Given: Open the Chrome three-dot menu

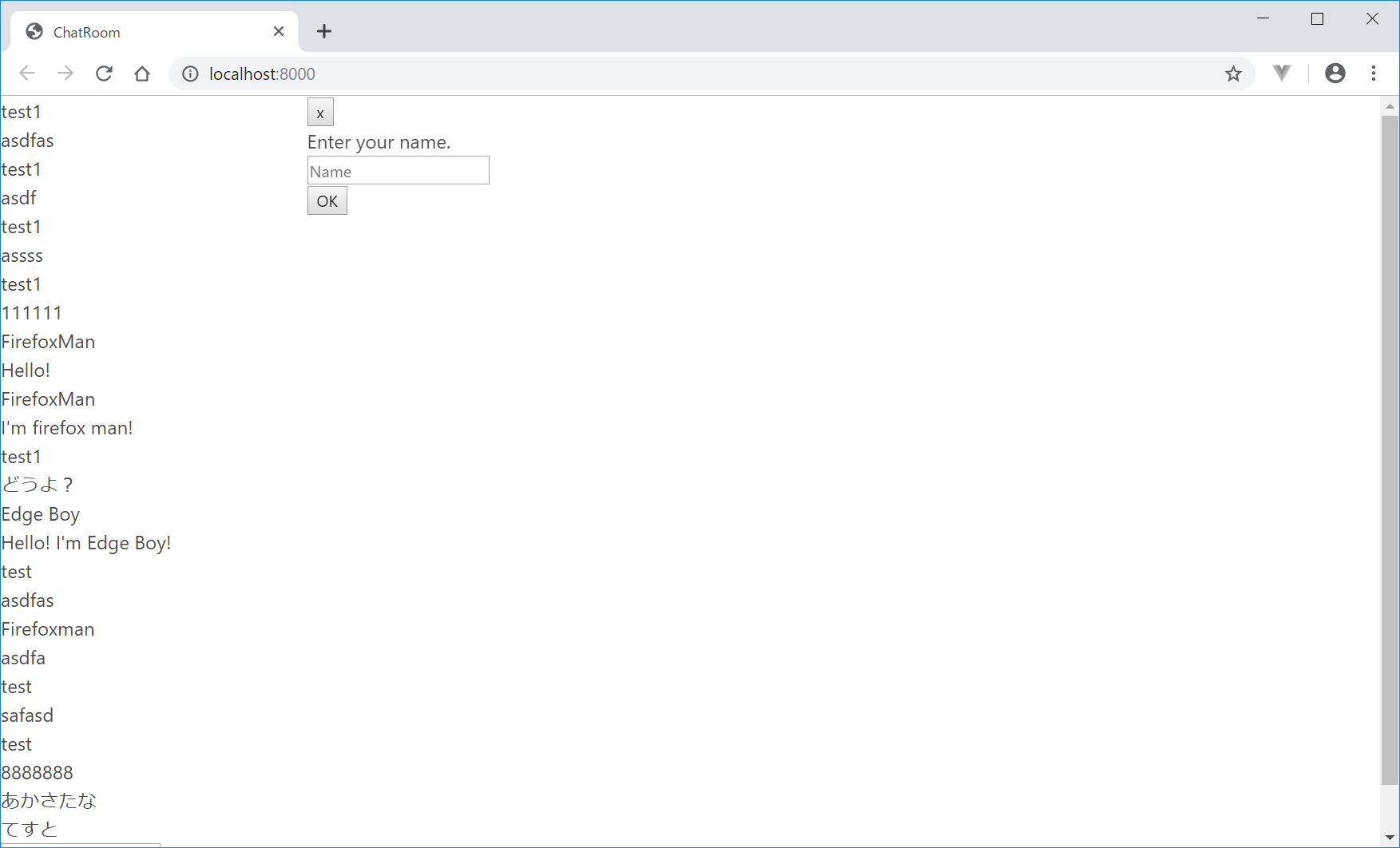Looking at the screenshot, I should tap(1374, 73).
